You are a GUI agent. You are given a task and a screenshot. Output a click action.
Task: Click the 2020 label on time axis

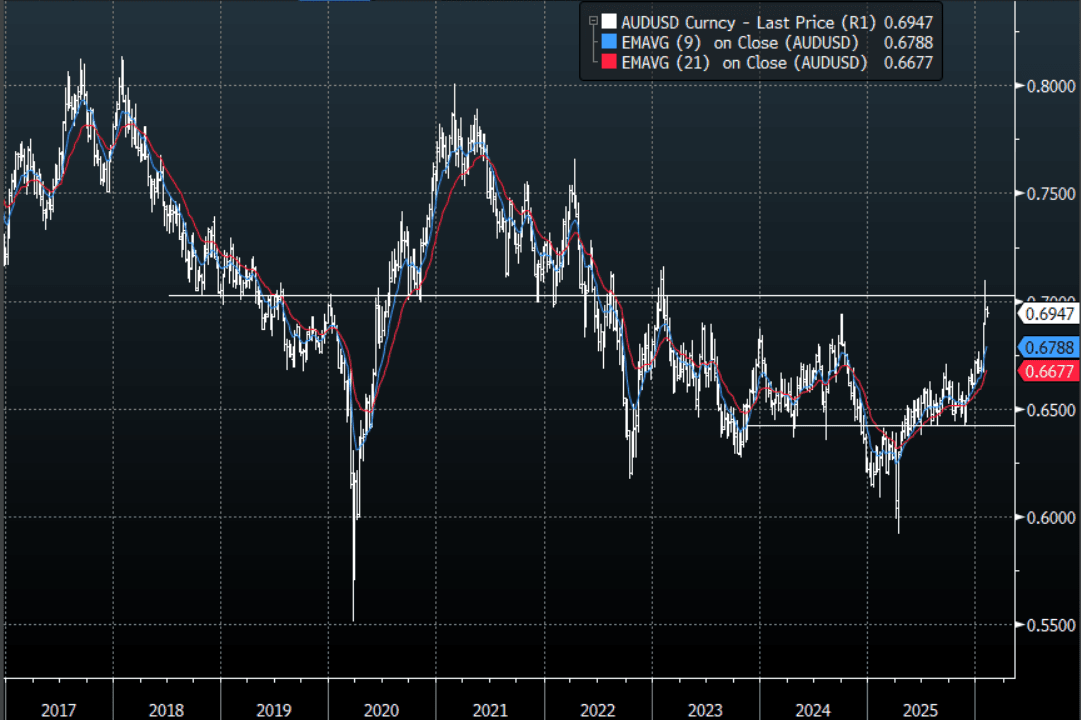tap(381, 710)
